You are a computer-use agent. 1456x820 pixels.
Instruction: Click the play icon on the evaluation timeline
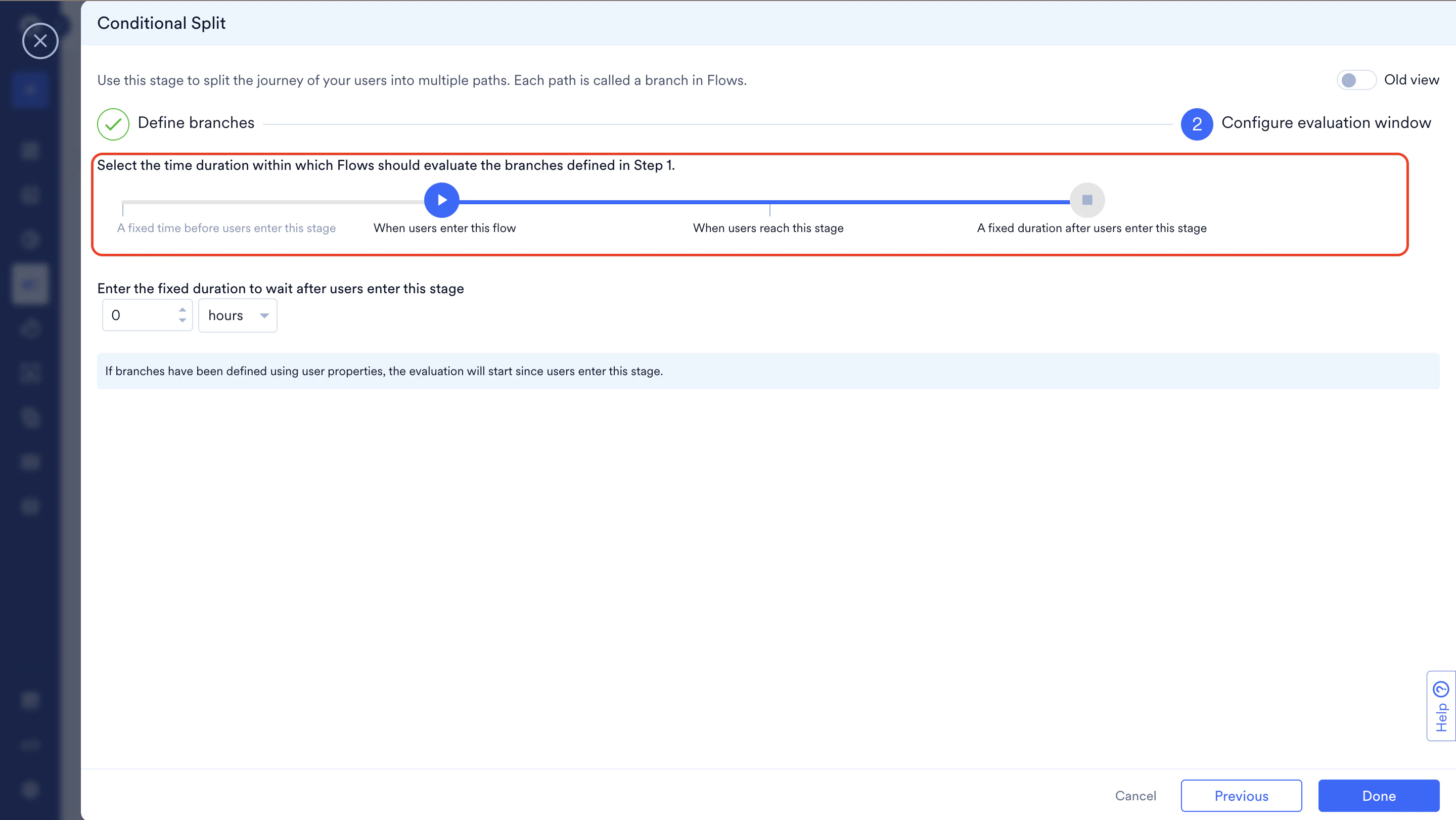tap(441, 200)
